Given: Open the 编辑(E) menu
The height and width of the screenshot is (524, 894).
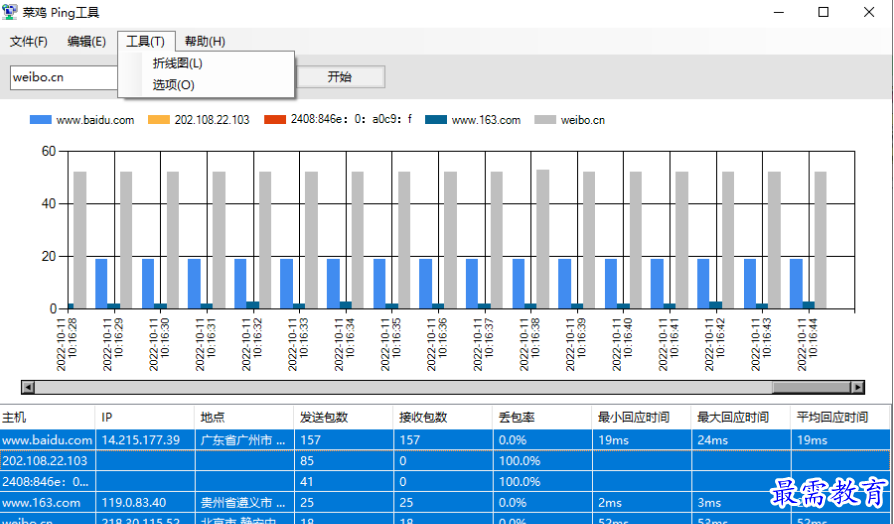Looking at the screenshot, I should coord(87,42).
